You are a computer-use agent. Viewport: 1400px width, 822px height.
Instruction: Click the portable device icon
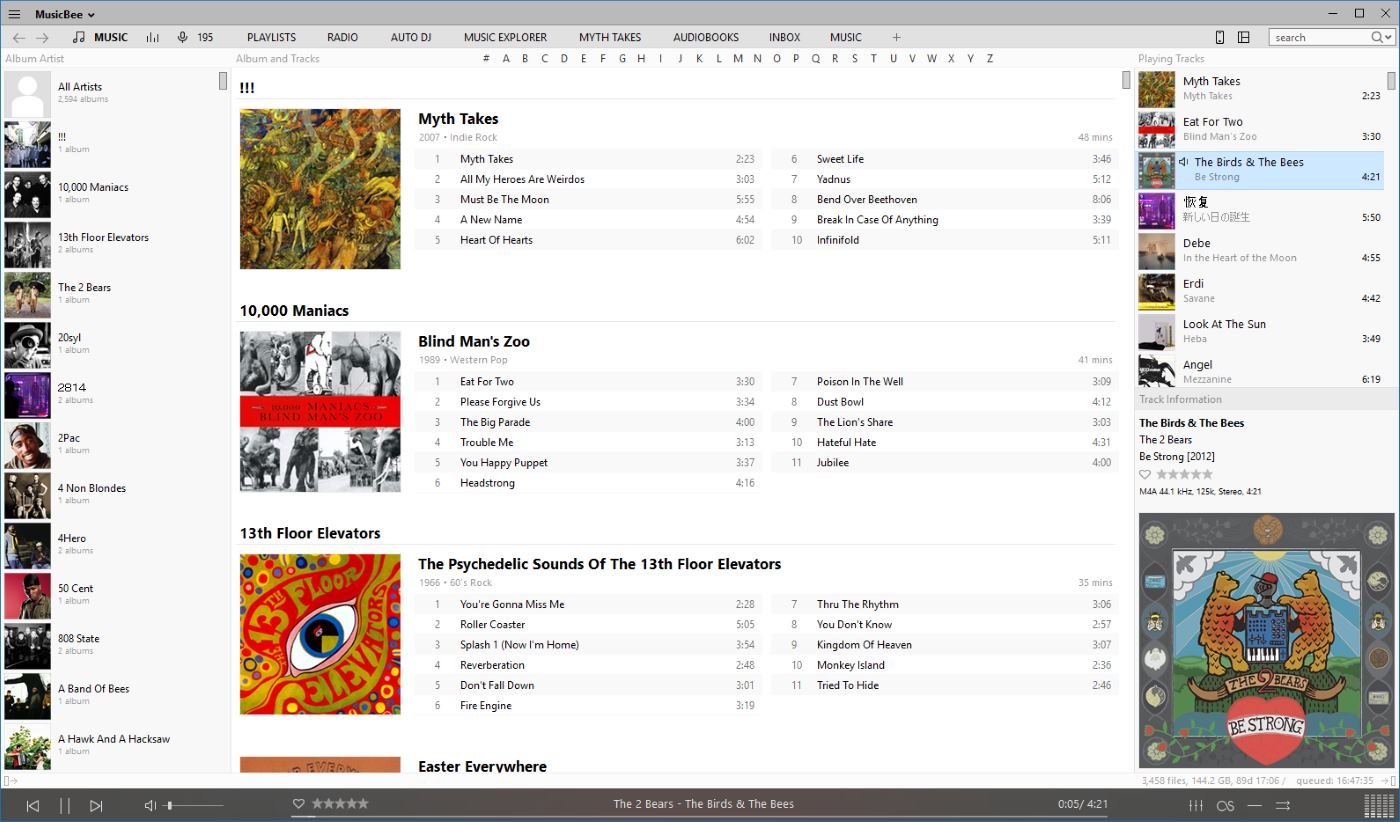point(1219,37)
